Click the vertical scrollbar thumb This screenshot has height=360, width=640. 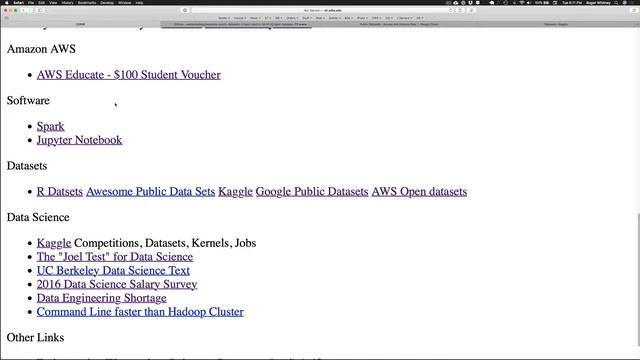point(638,280)
